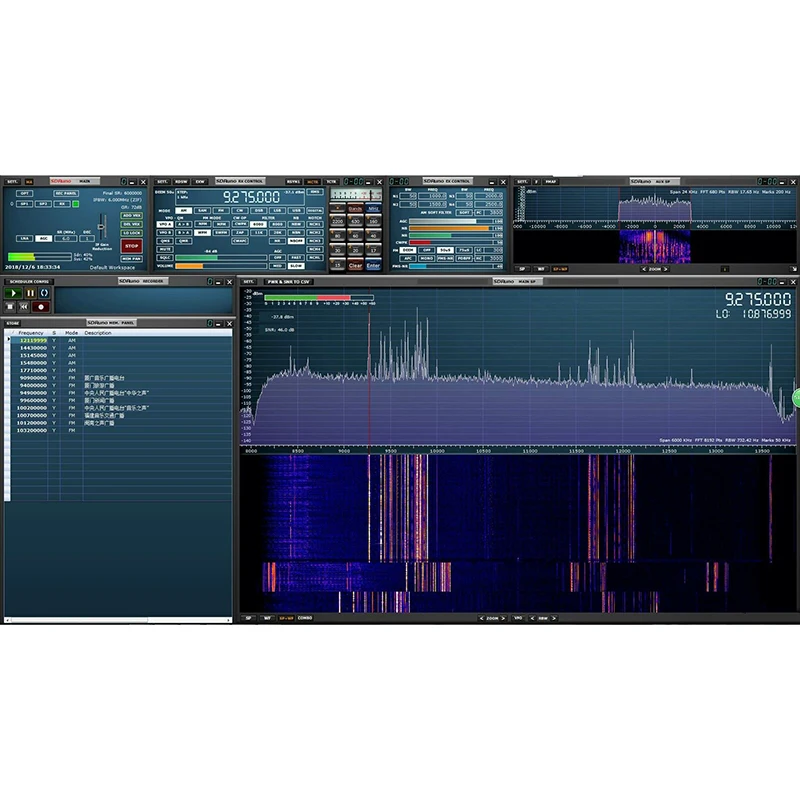800x800 pixels.
Task: Open the REC PANEL from Main window
Action: tap(66, 193)
